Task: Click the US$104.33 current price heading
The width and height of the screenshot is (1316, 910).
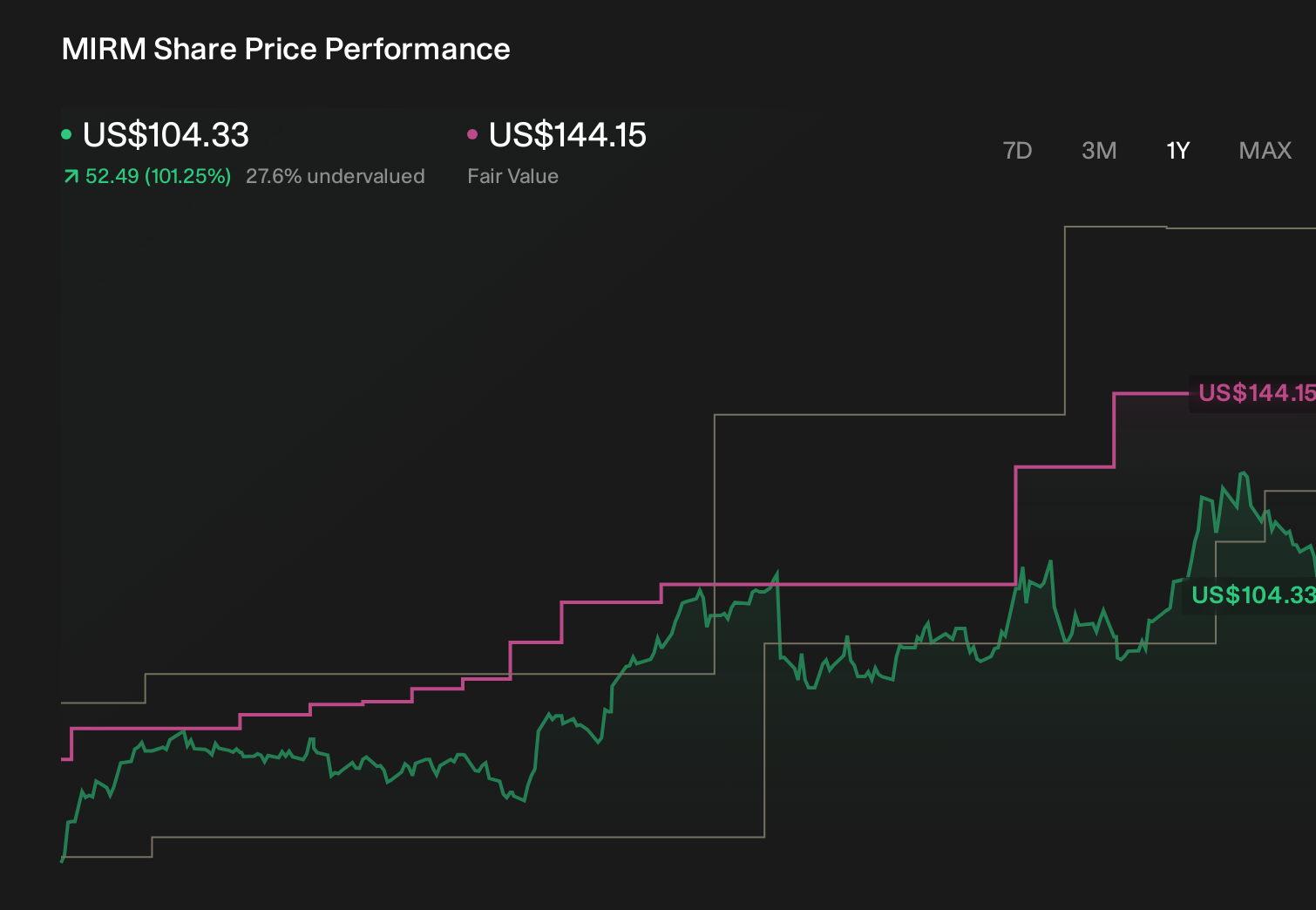Action: tap(166, 135)
